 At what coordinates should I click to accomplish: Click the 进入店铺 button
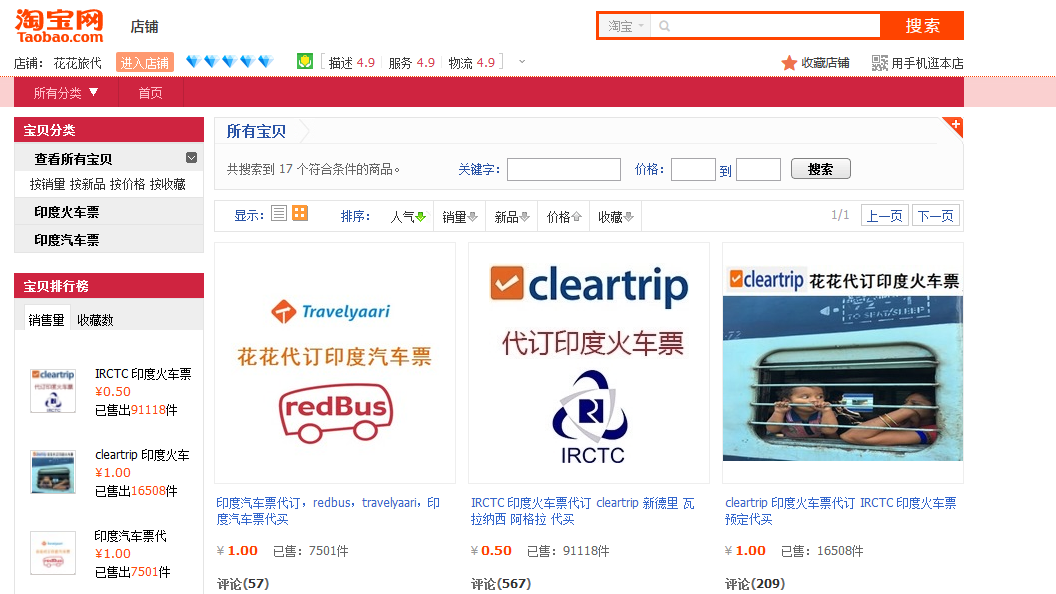145,63
